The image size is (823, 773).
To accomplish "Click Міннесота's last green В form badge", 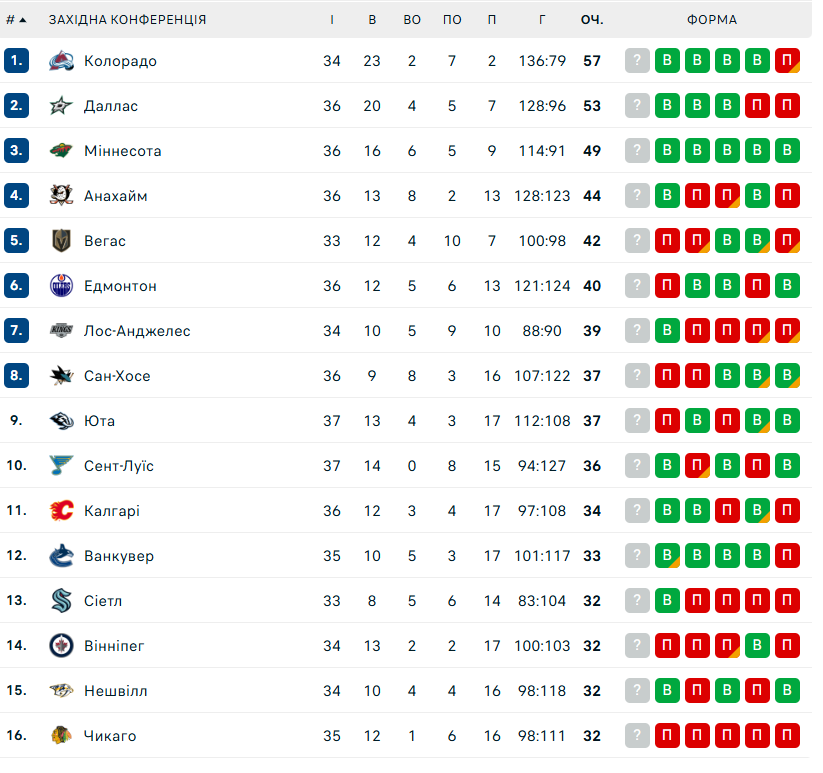I will (x=788, y=151).
